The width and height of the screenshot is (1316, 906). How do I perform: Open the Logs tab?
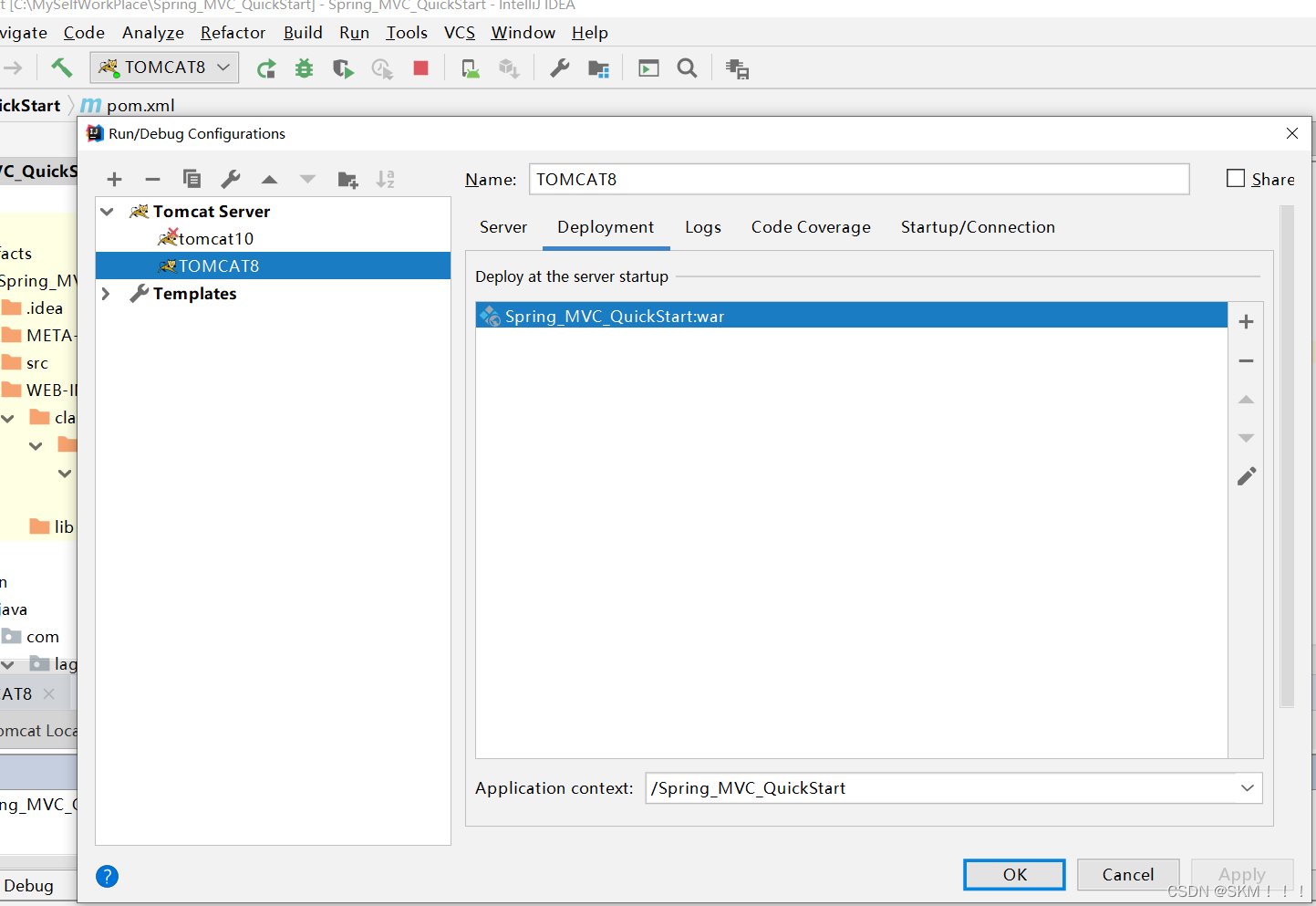click(703, 227)
